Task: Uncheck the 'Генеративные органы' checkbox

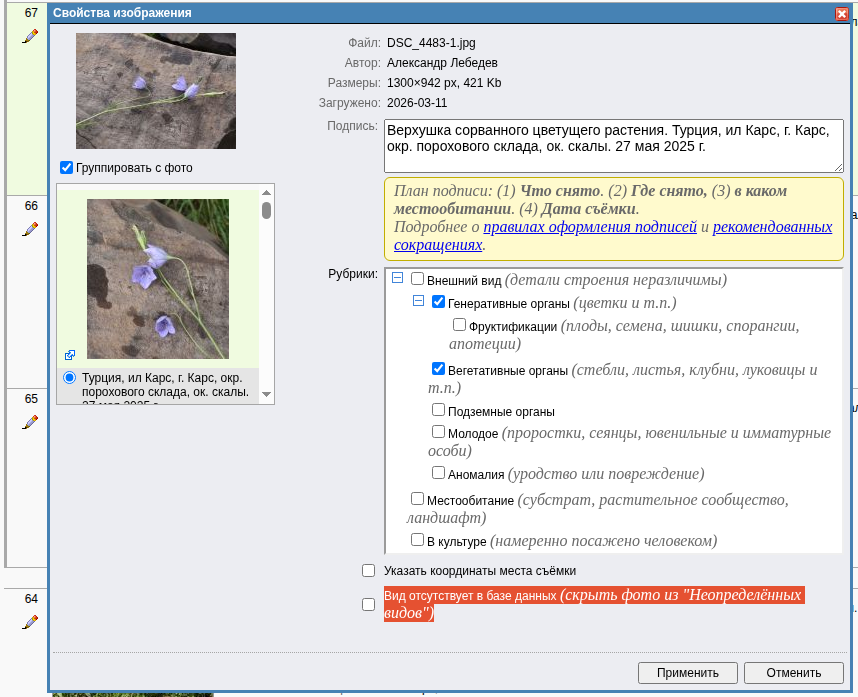Action: pyautogui.click(x=438, y=302)
